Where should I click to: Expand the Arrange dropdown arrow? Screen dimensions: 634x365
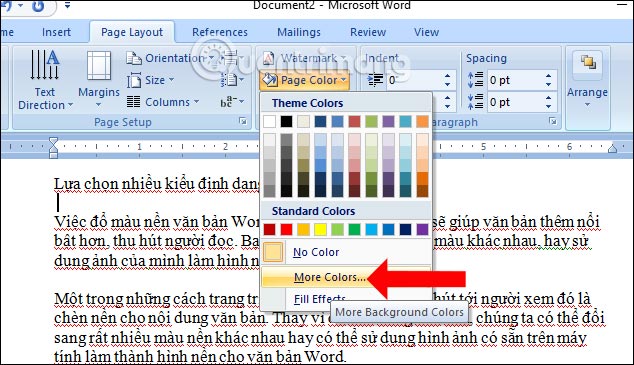[588, 105]
